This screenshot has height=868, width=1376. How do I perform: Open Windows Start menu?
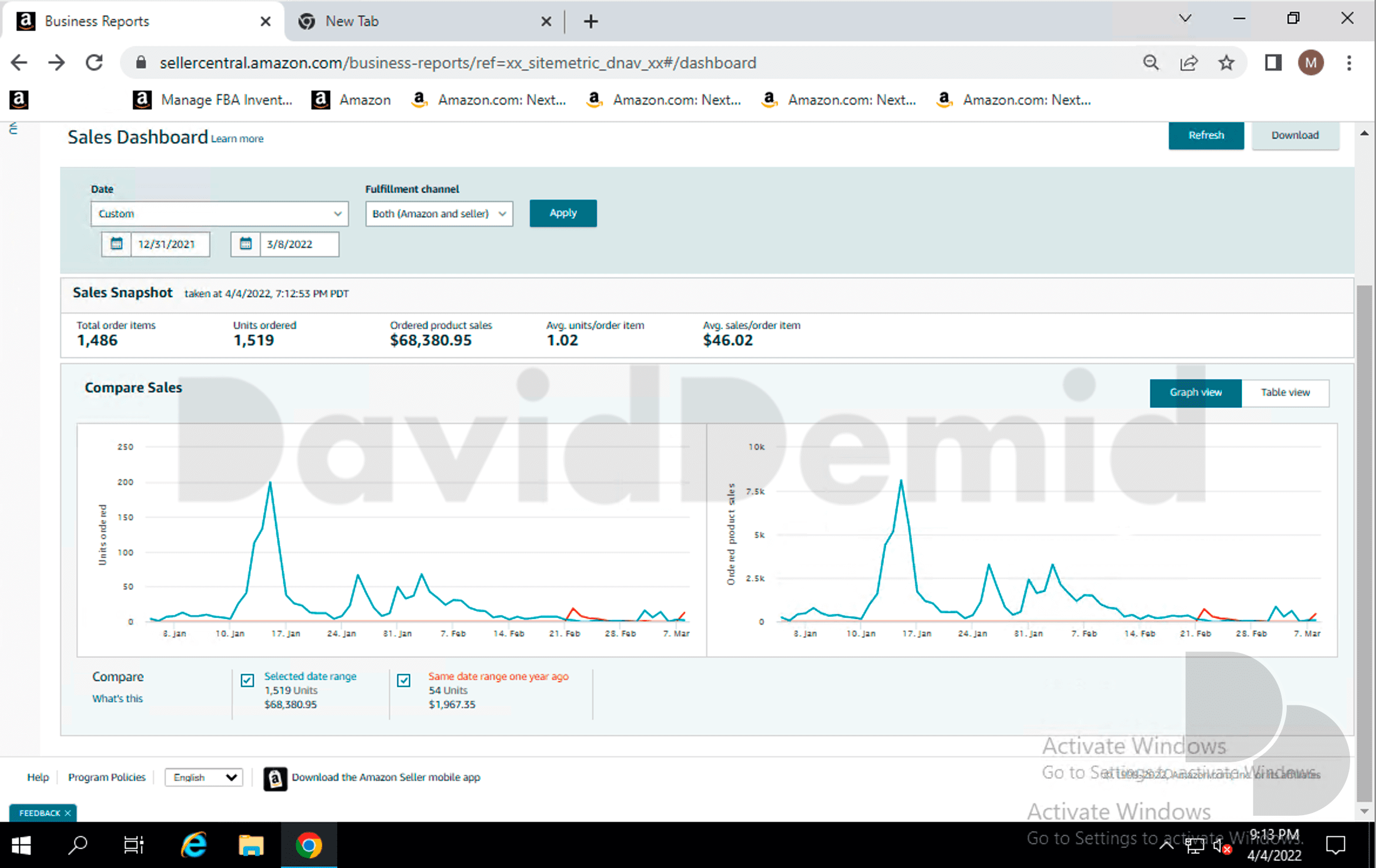click(21, 845)
